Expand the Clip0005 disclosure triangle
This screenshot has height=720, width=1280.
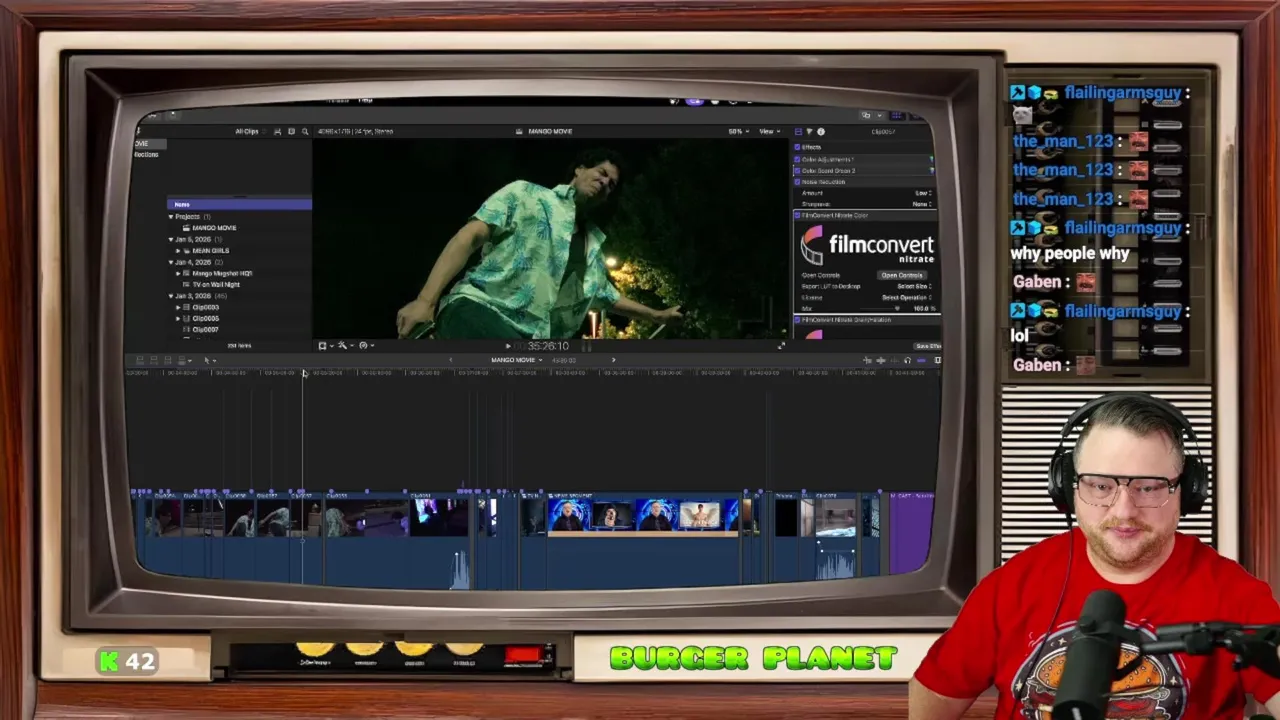pos(178,318)
